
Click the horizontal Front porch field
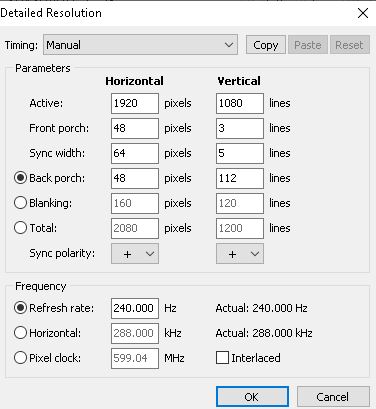click(x=135, y=128)
